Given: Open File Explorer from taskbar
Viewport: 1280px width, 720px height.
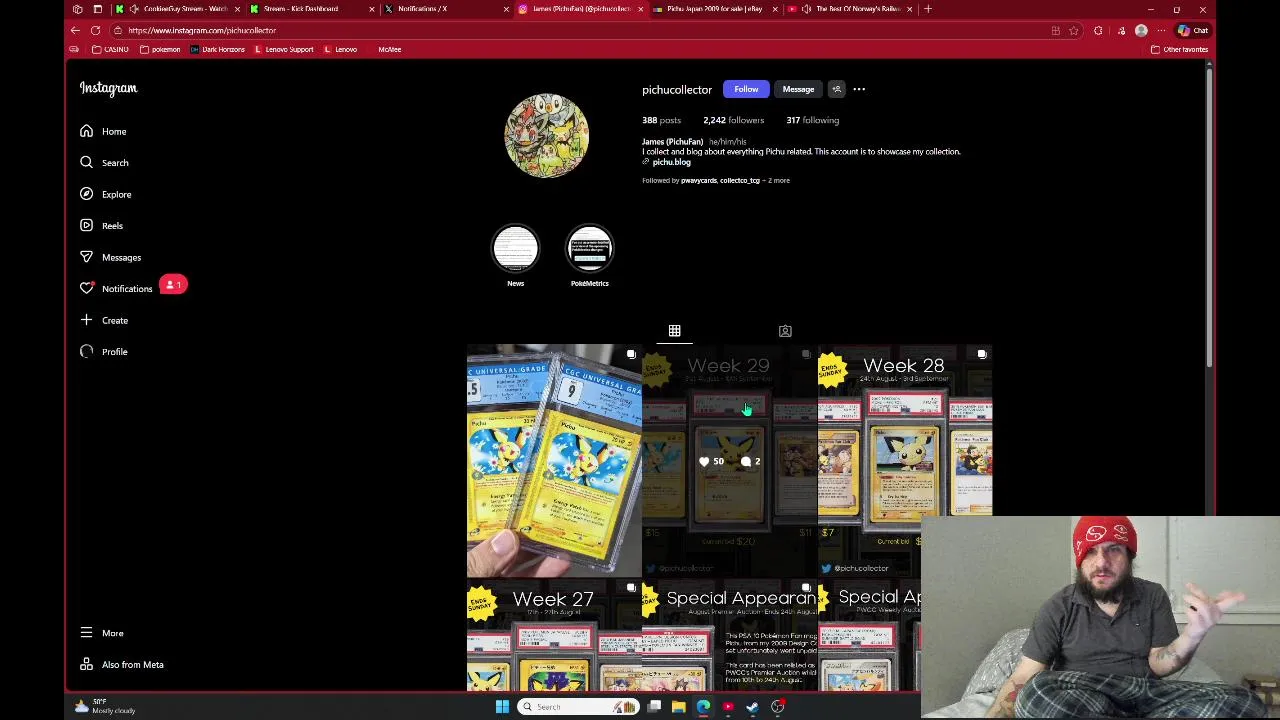Looking at the screenshot, I should [x=678, y=707].
